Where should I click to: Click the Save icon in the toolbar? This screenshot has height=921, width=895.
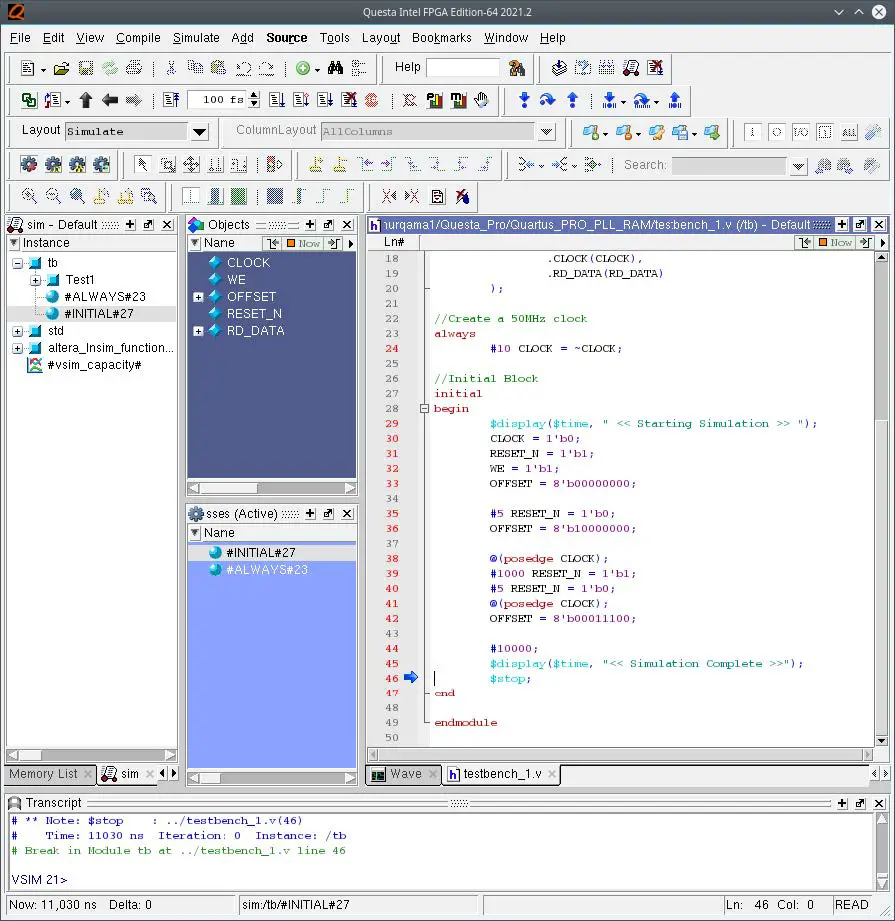pos(84,67)
